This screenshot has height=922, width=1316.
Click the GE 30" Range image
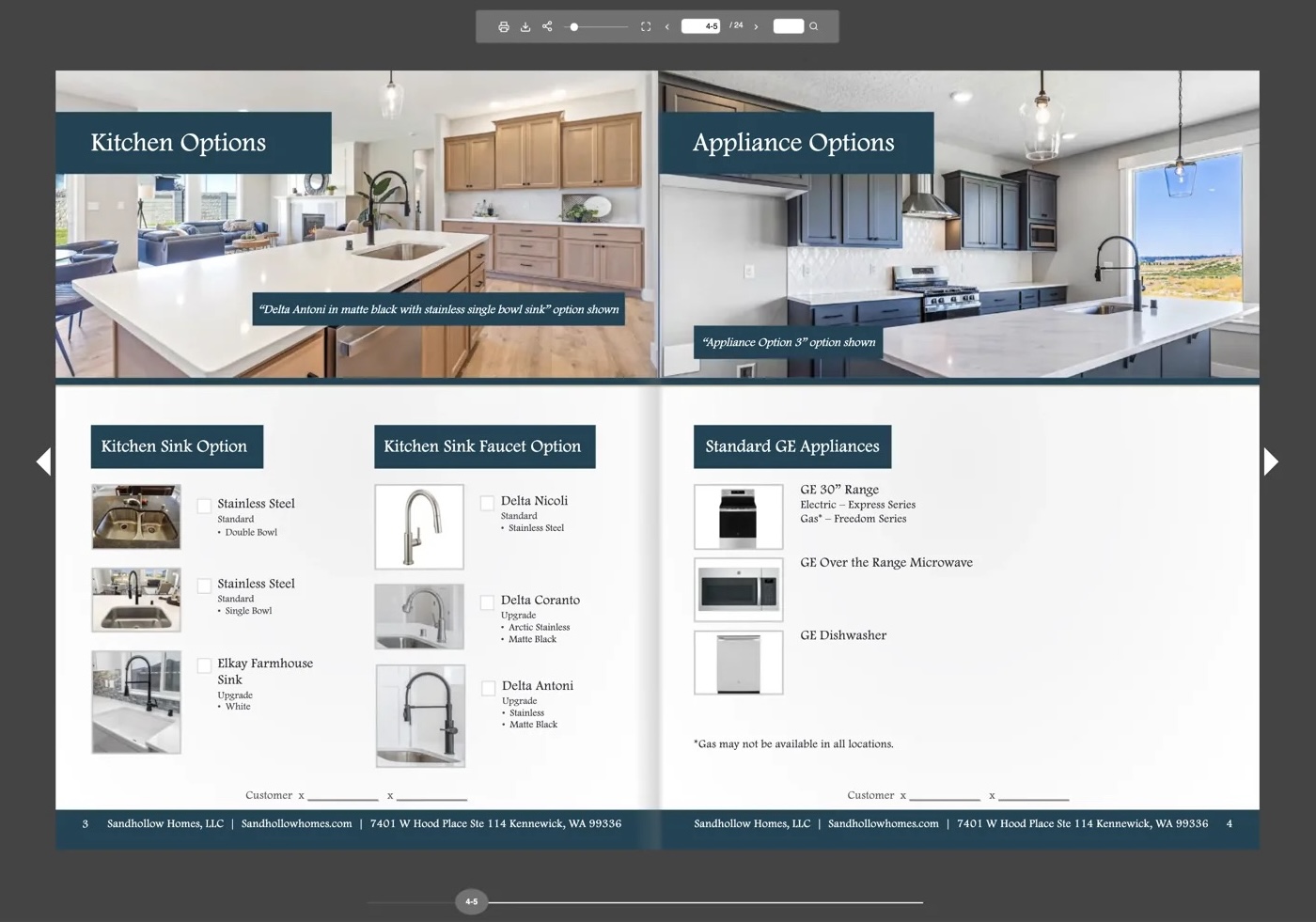(x=739, y=517)
